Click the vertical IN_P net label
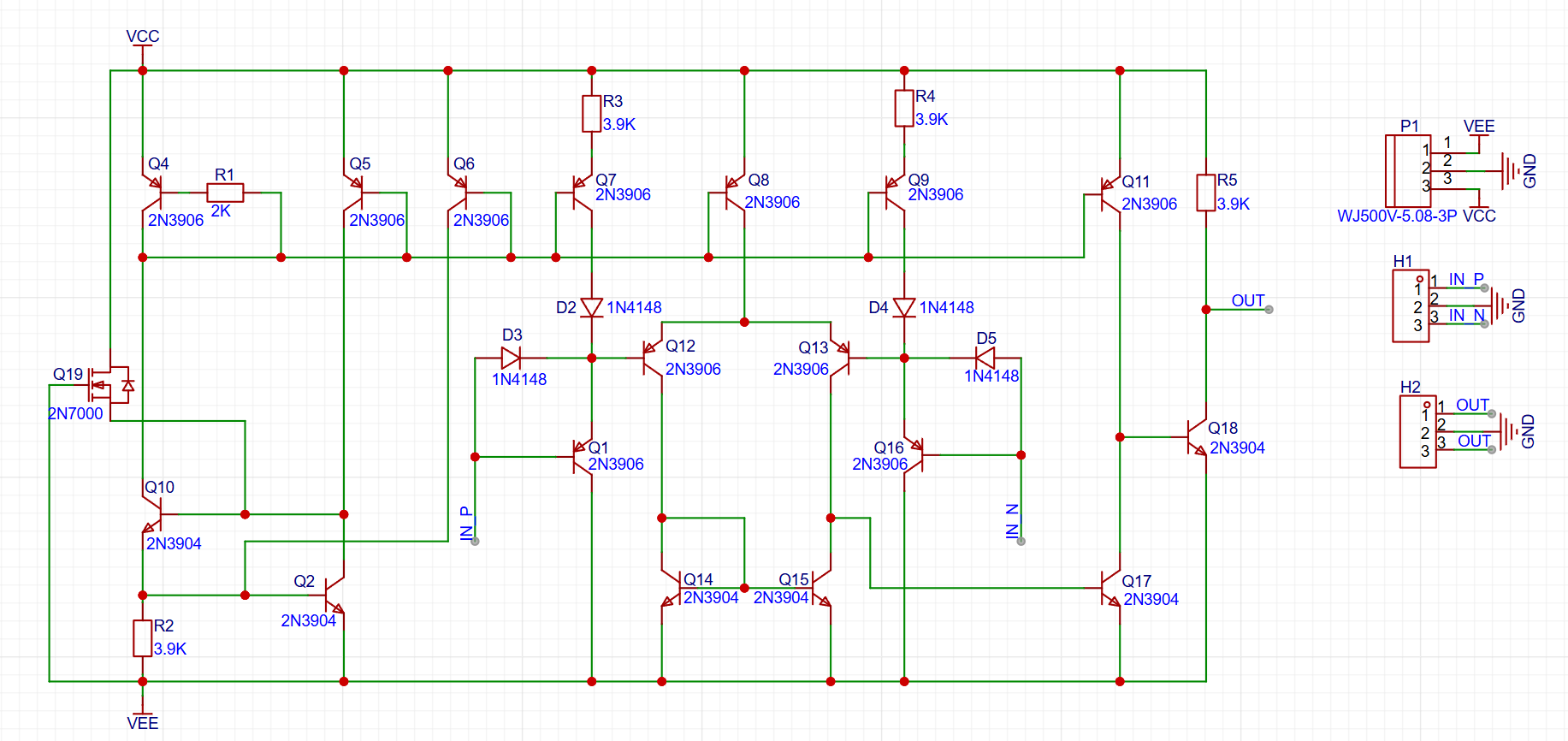 [466, 522]
